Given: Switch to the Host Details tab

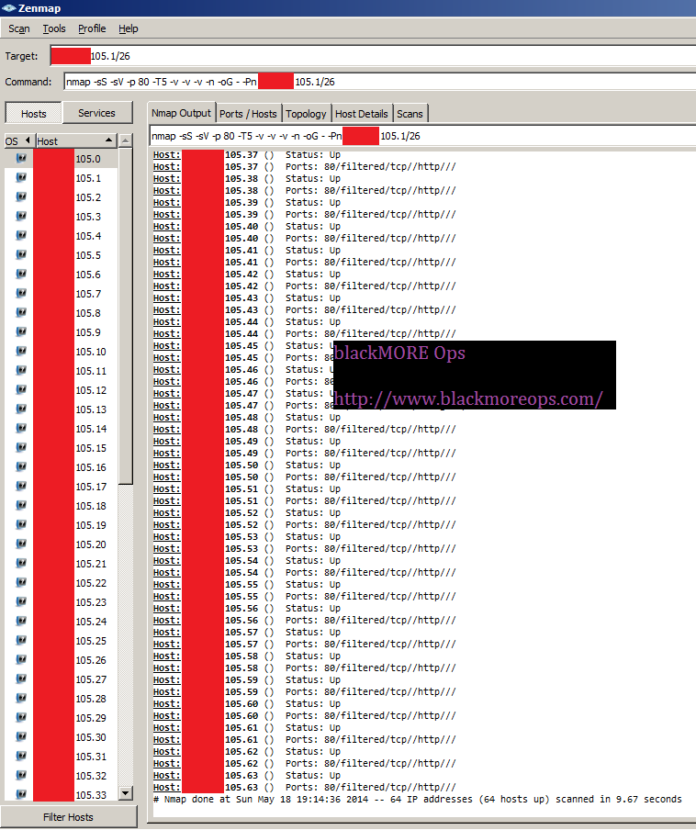Looking at the screenshot, I should pos(361,114).
